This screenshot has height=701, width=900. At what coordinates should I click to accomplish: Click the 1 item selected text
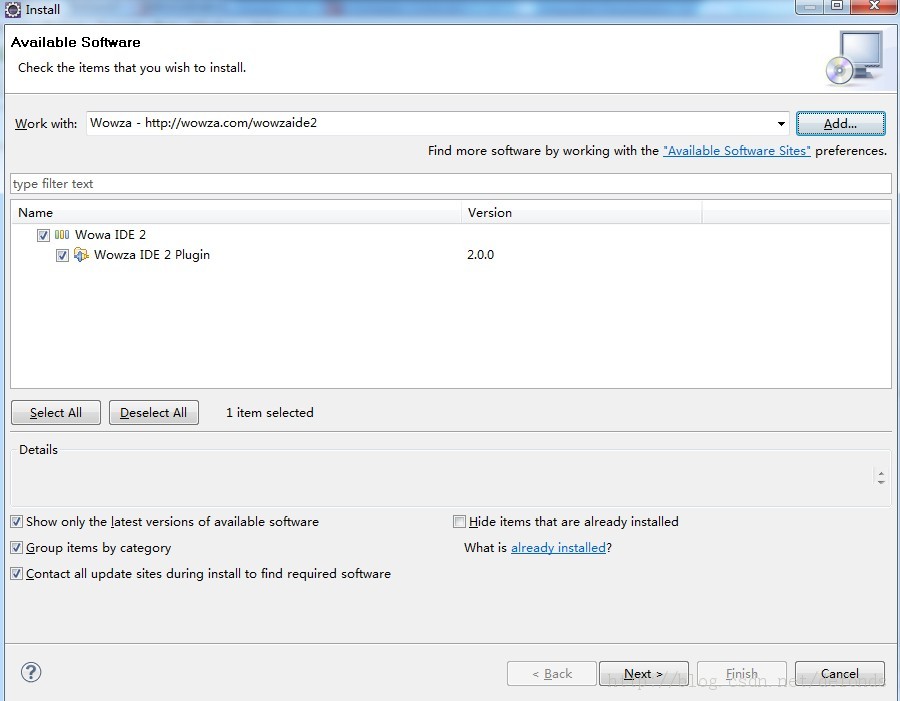point(270,412)
